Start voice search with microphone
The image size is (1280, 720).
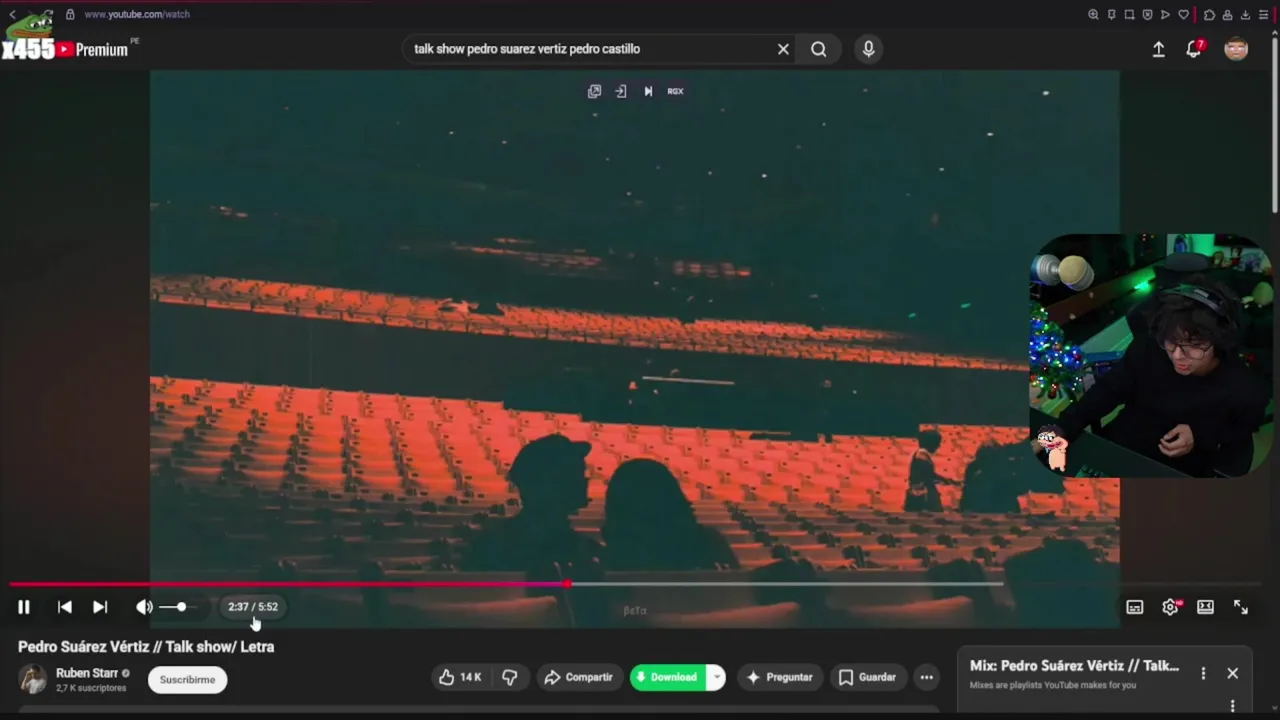click(x=868, y=49)
